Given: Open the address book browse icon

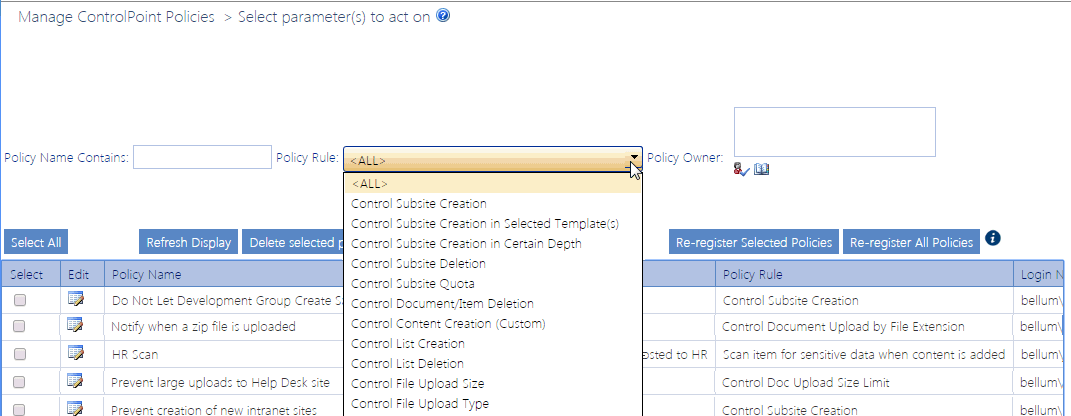Looking at the screenshot, I should [762, 169].
